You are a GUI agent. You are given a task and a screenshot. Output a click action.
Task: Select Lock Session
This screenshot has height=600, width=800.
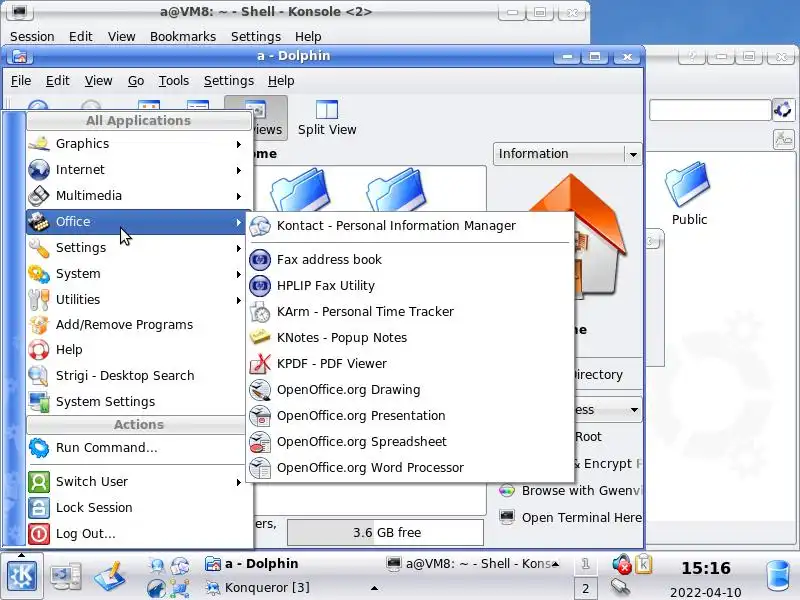137,508
